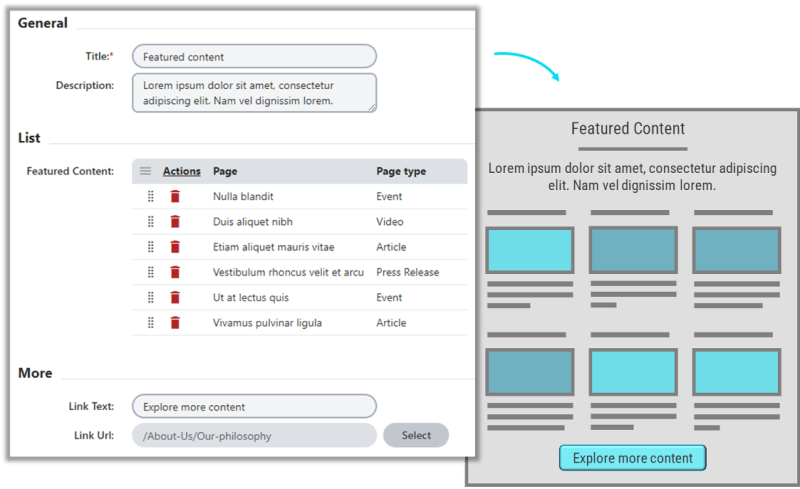Click the Description label
The width and height of the screenshot is (800, 489).
coord(85,85)
